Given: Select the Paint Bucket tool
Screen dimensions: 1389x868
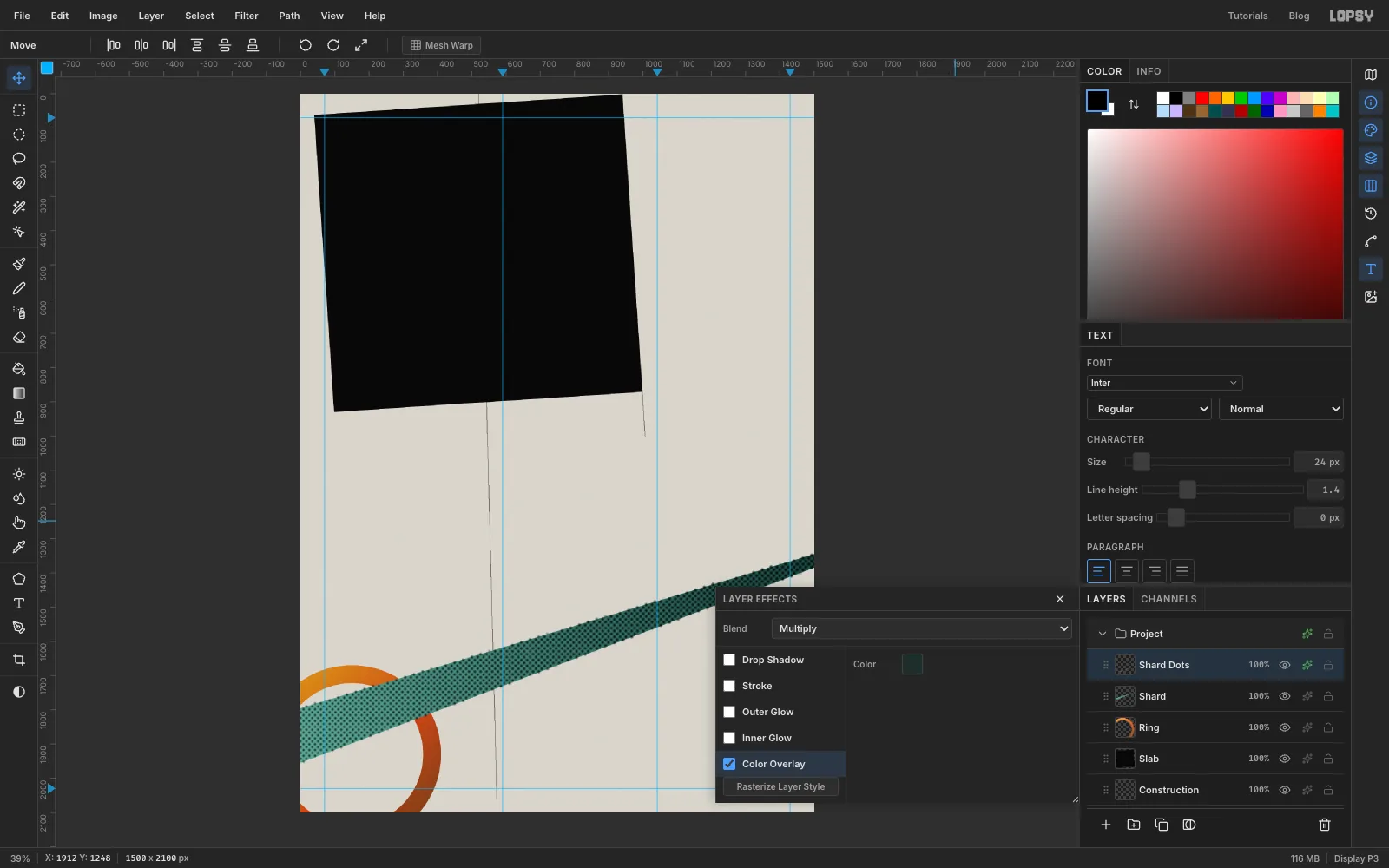Looking at the screenshot, I should tap(19, 369).
